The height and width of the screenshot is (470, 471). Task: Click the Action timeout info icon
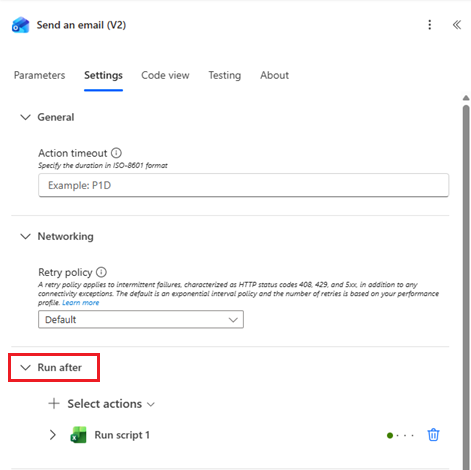(x=116, y=153)
